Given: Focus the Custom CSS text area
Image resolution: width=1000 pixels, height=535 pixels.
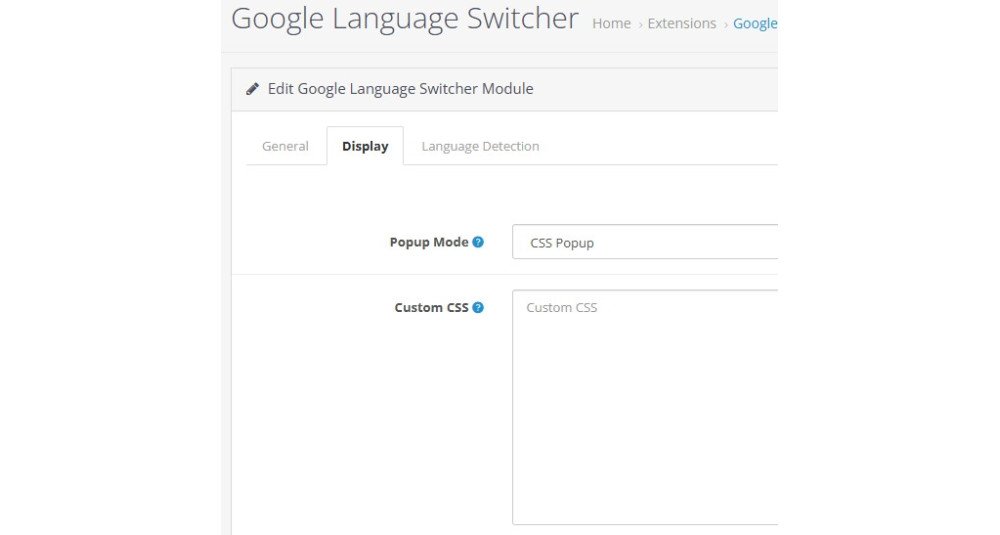Looking at the screenshot, I should coord(645,420).
